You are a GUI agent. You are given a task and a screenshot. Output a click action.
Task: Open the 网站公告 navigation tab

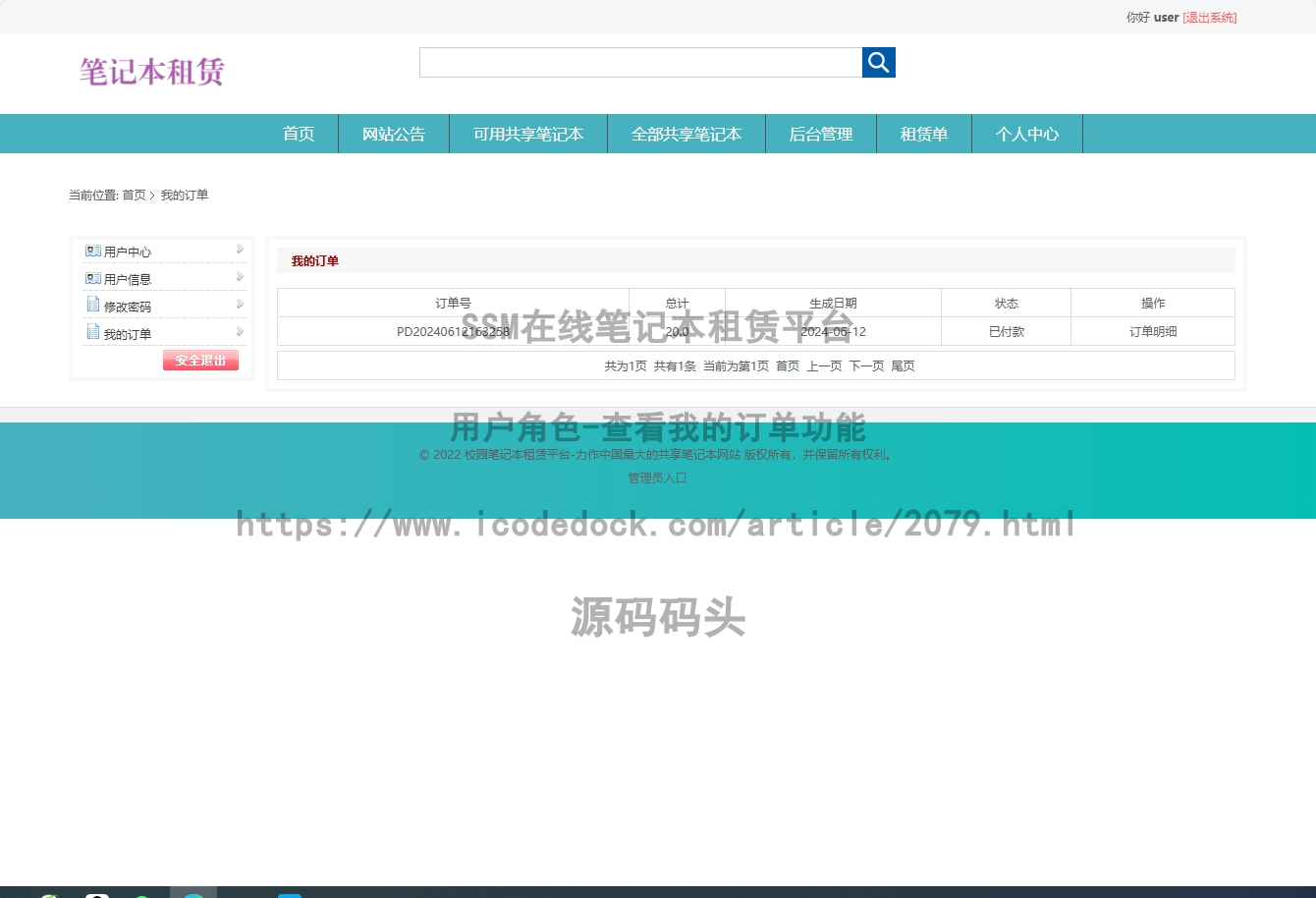coord(394,135)
